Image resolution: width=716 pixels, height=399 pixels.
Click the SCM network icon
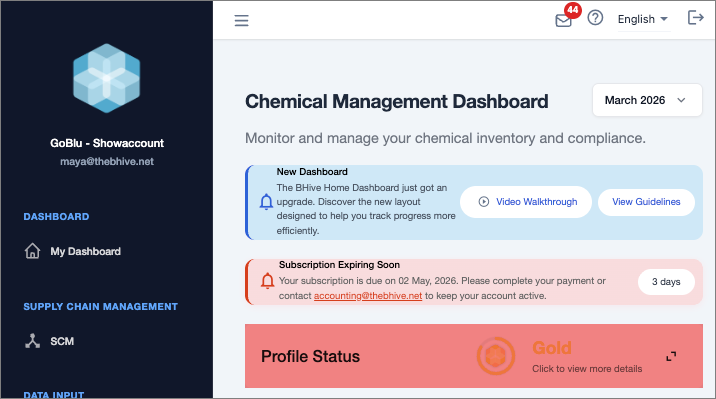[32, 341]
